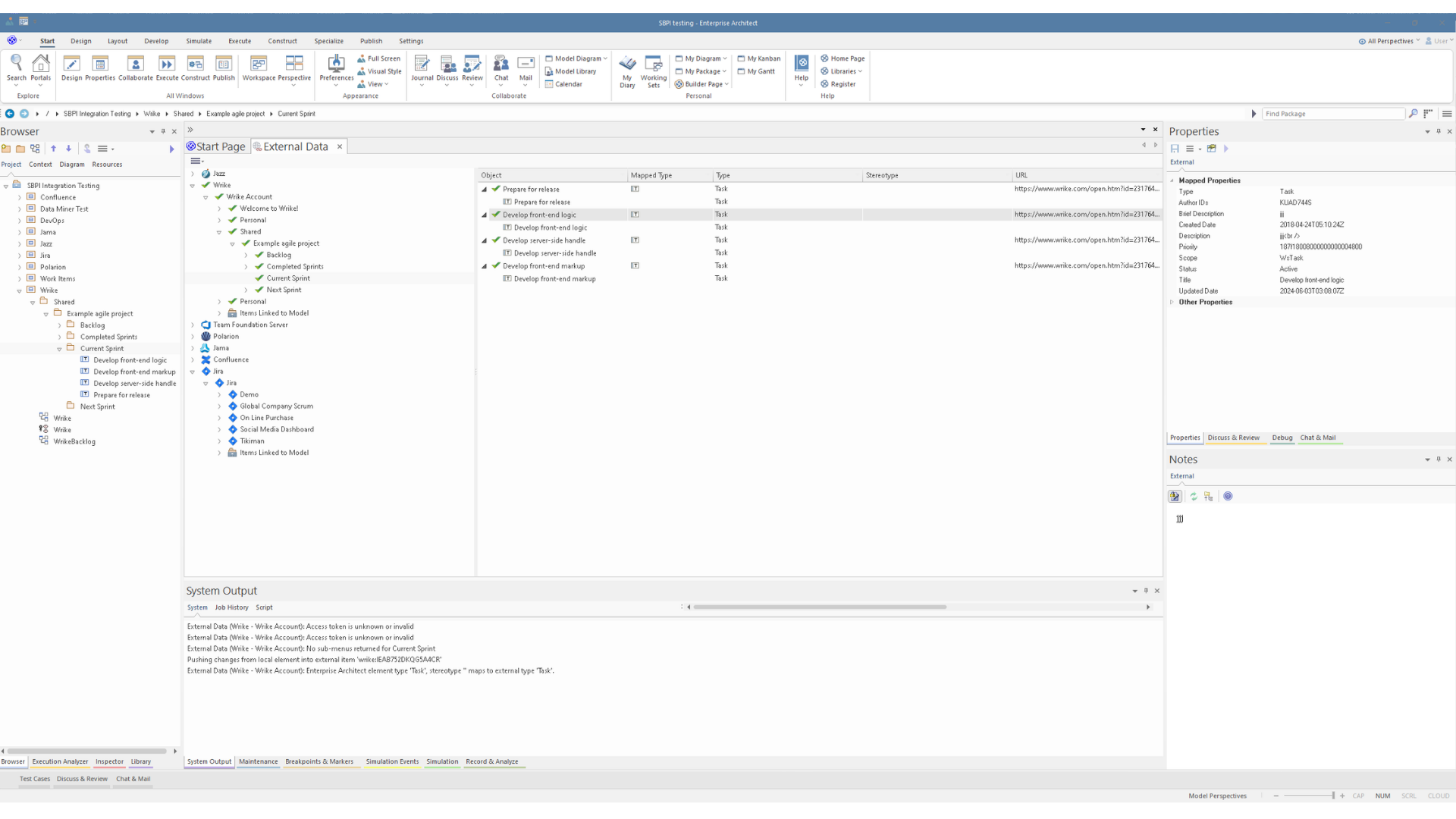
Task: Pin the Properties panel open
Action: [x=1439, y=131]
